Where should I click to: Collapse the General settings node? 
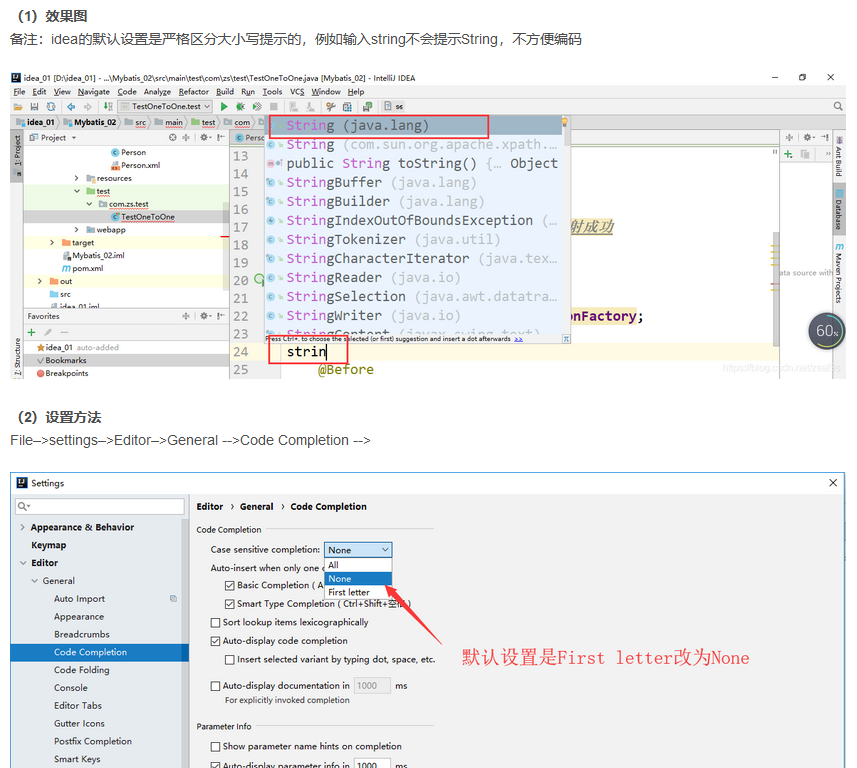[x=34, y=581]
